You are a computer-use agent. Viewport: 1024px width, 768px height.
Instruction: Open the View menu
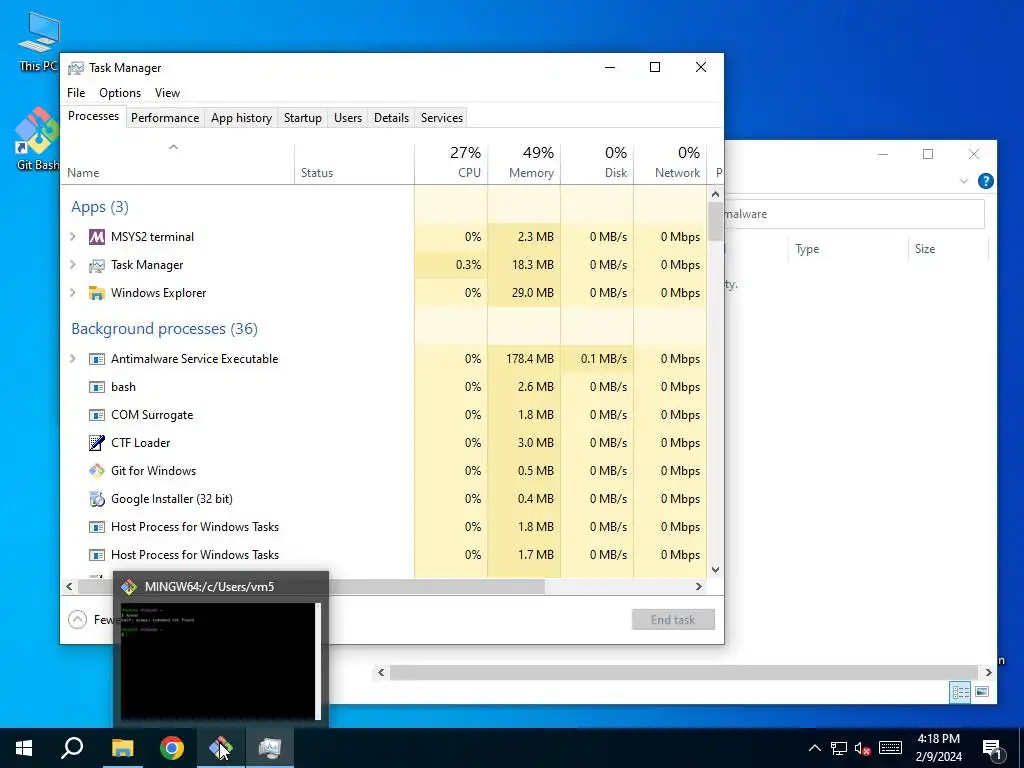pos(167,93)
